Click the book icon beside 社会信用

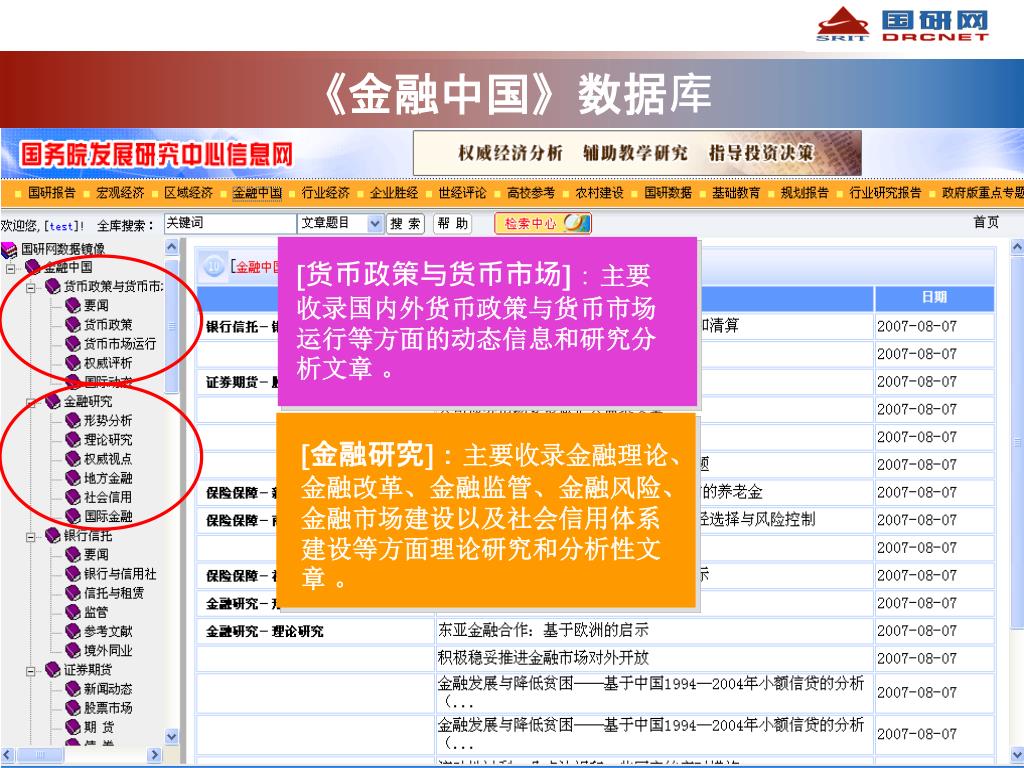pyautogui.click(x=73, y=497)
